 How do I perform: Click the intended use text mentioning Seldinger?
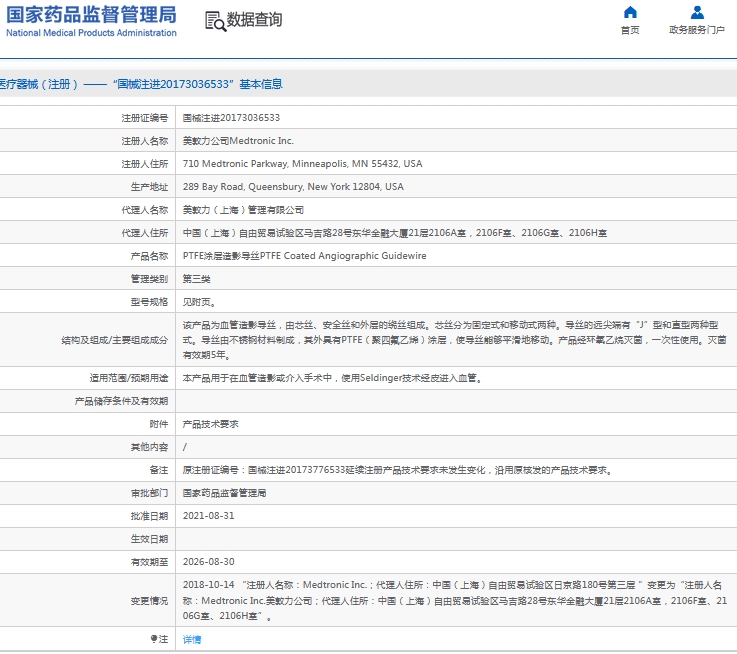(332, 378)
